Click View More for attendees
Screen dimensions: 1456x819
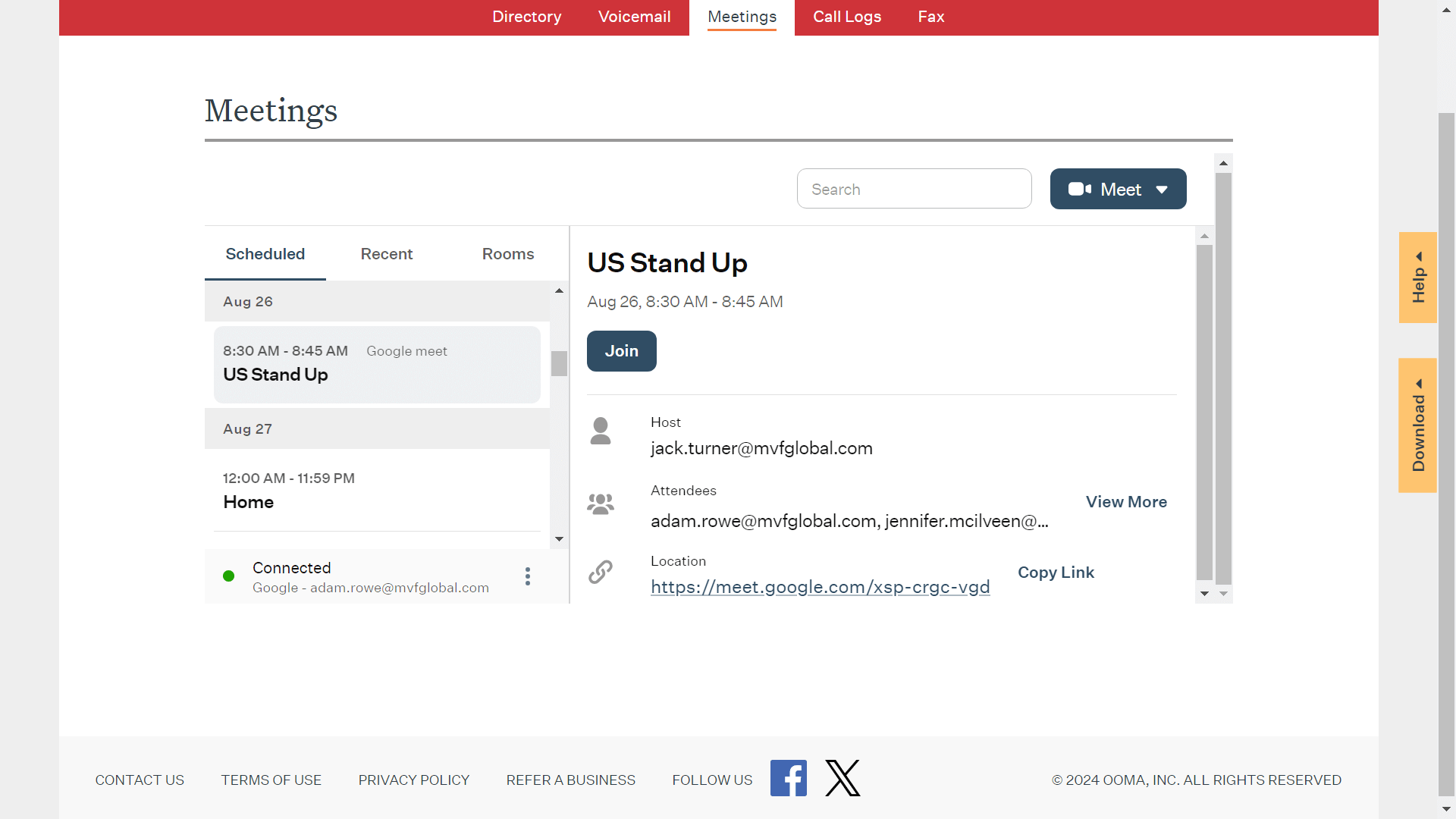(1126, 502)
